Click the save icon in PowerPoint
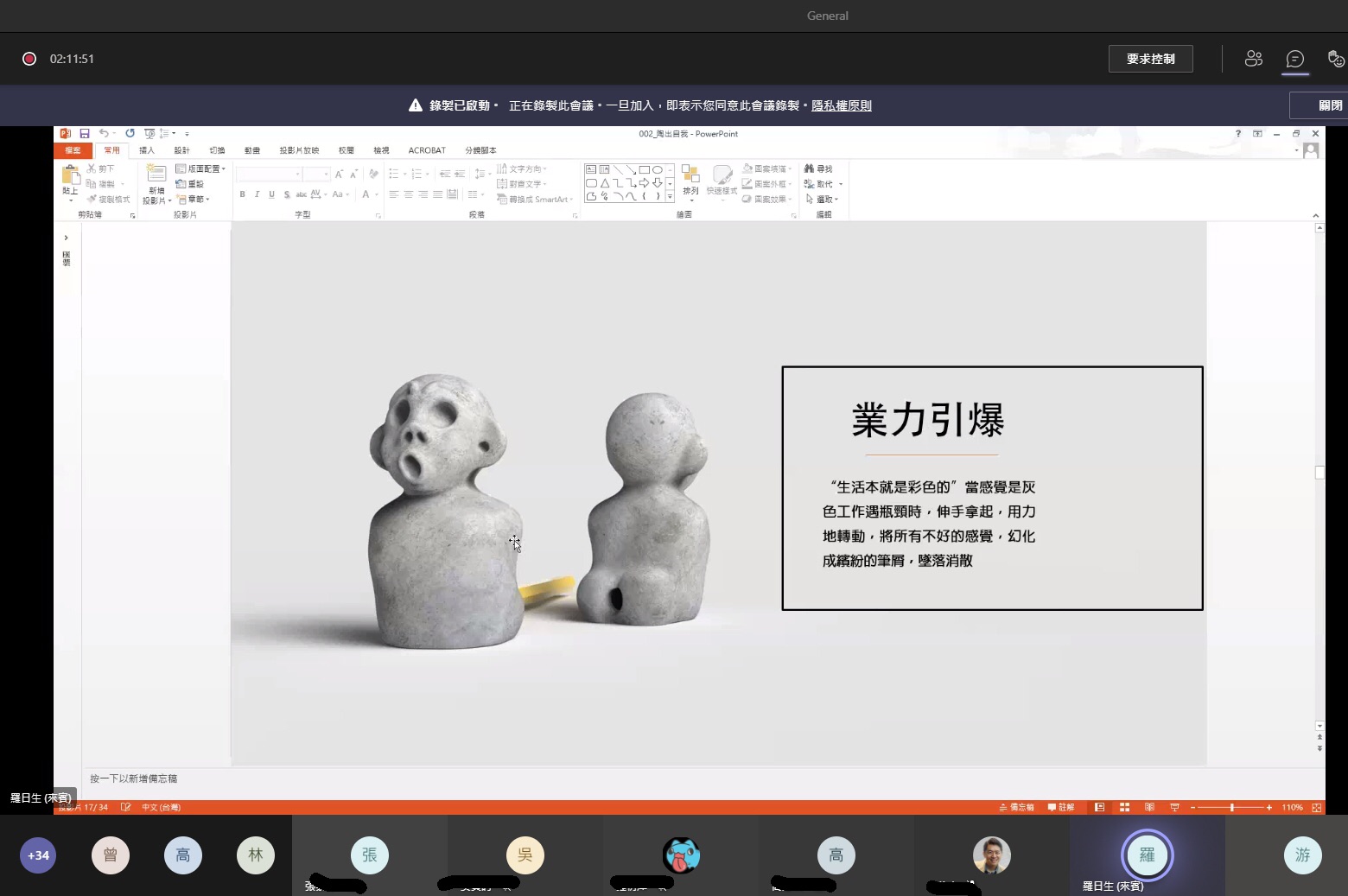The width and height of the screenshot is (1348, 896). click(x=85, y=134)
